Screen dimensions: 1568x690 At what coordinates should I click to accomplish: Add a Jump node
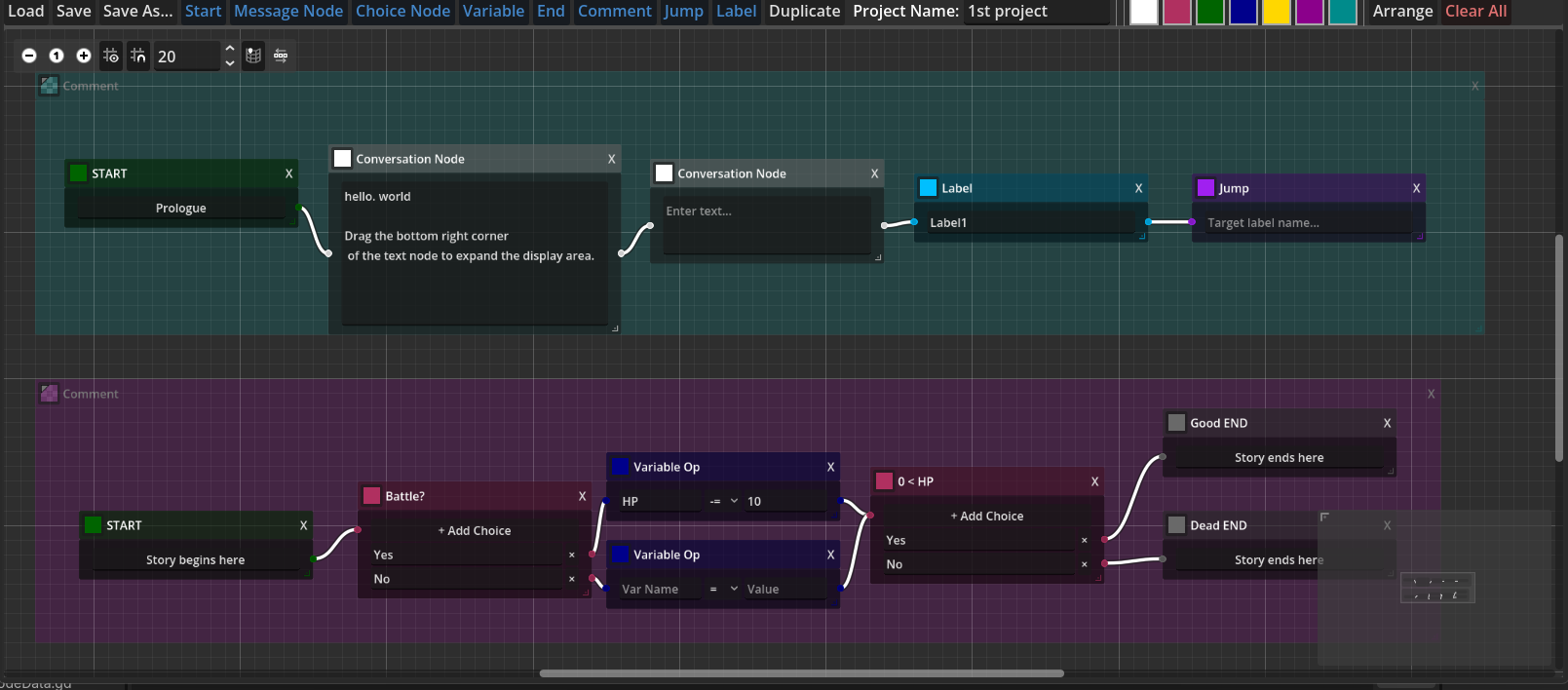coord(683,11)
